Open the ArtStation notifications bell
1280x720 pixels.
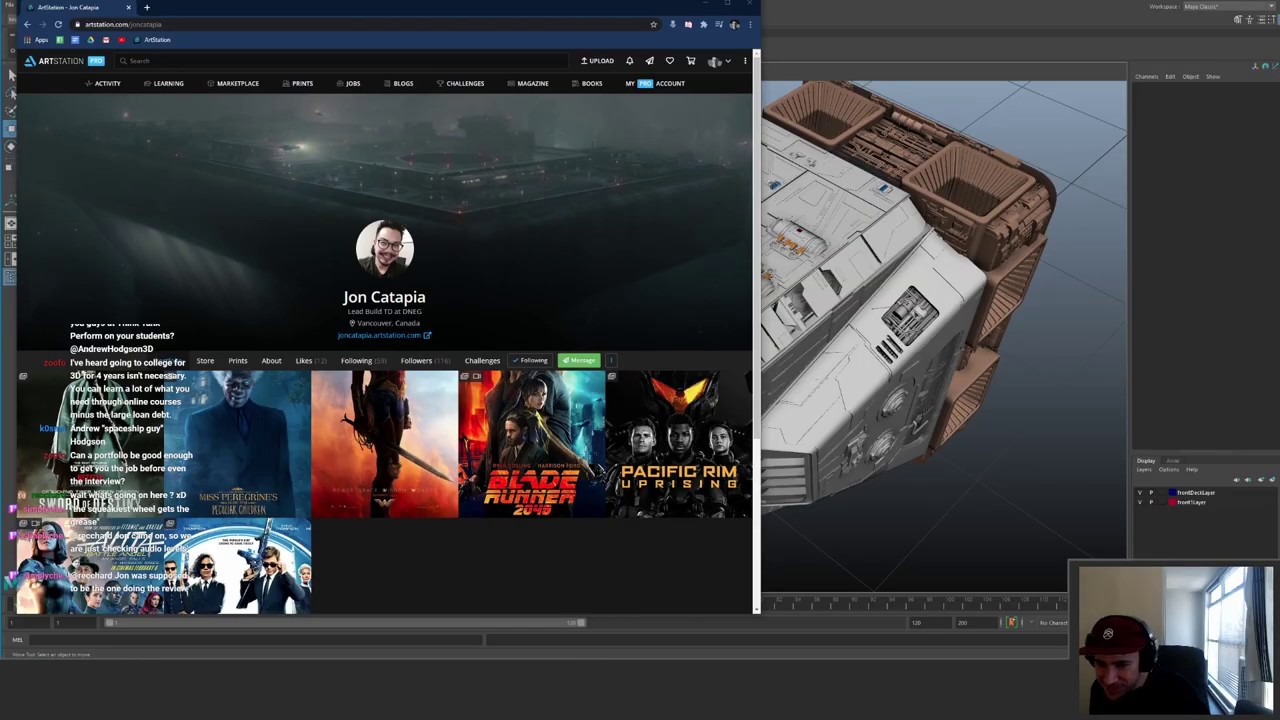[x=629, y=61]
